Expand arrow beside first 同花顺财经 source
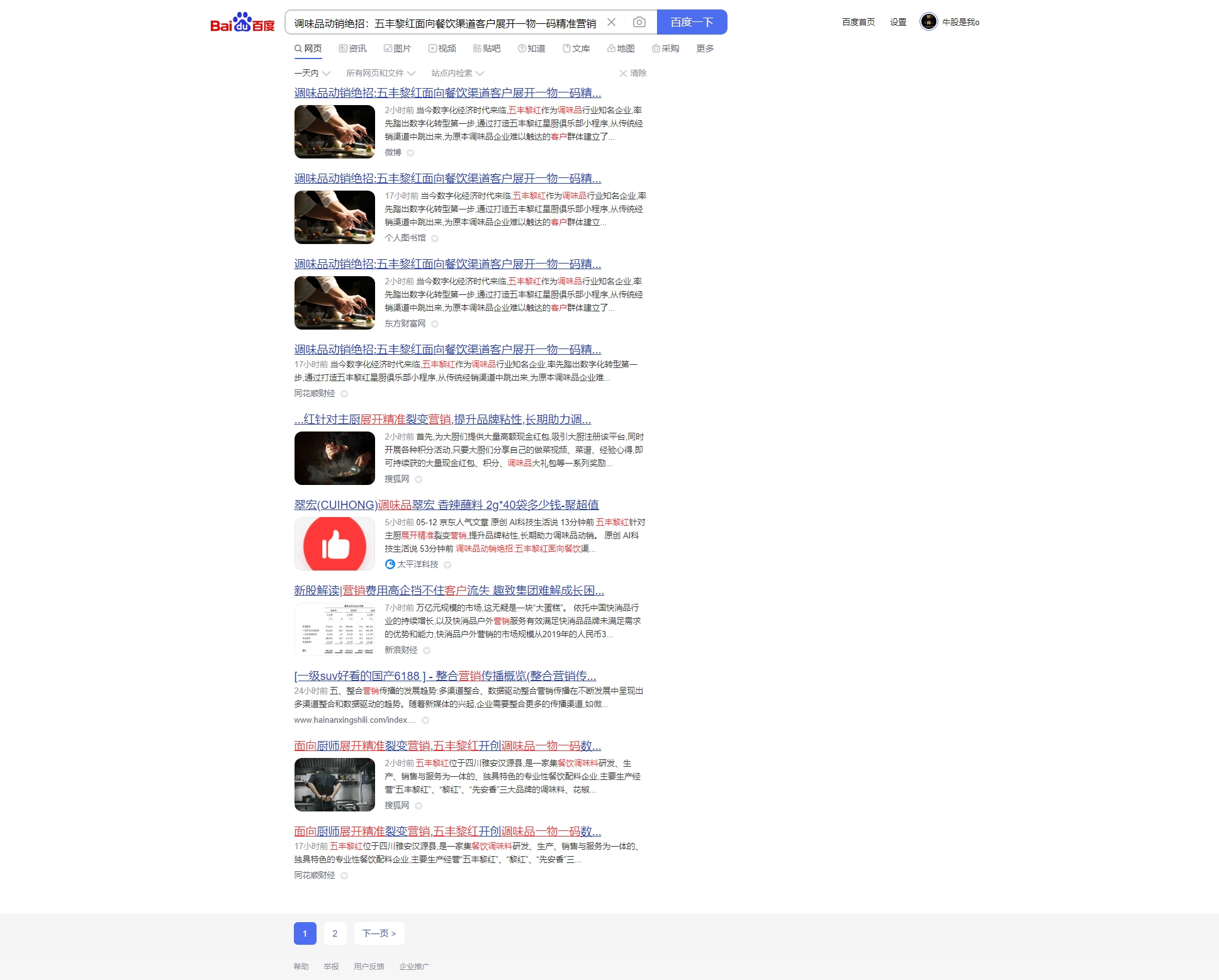This screenshot has width=1219, height=980. pyautogui.click(x=344, y=394)
